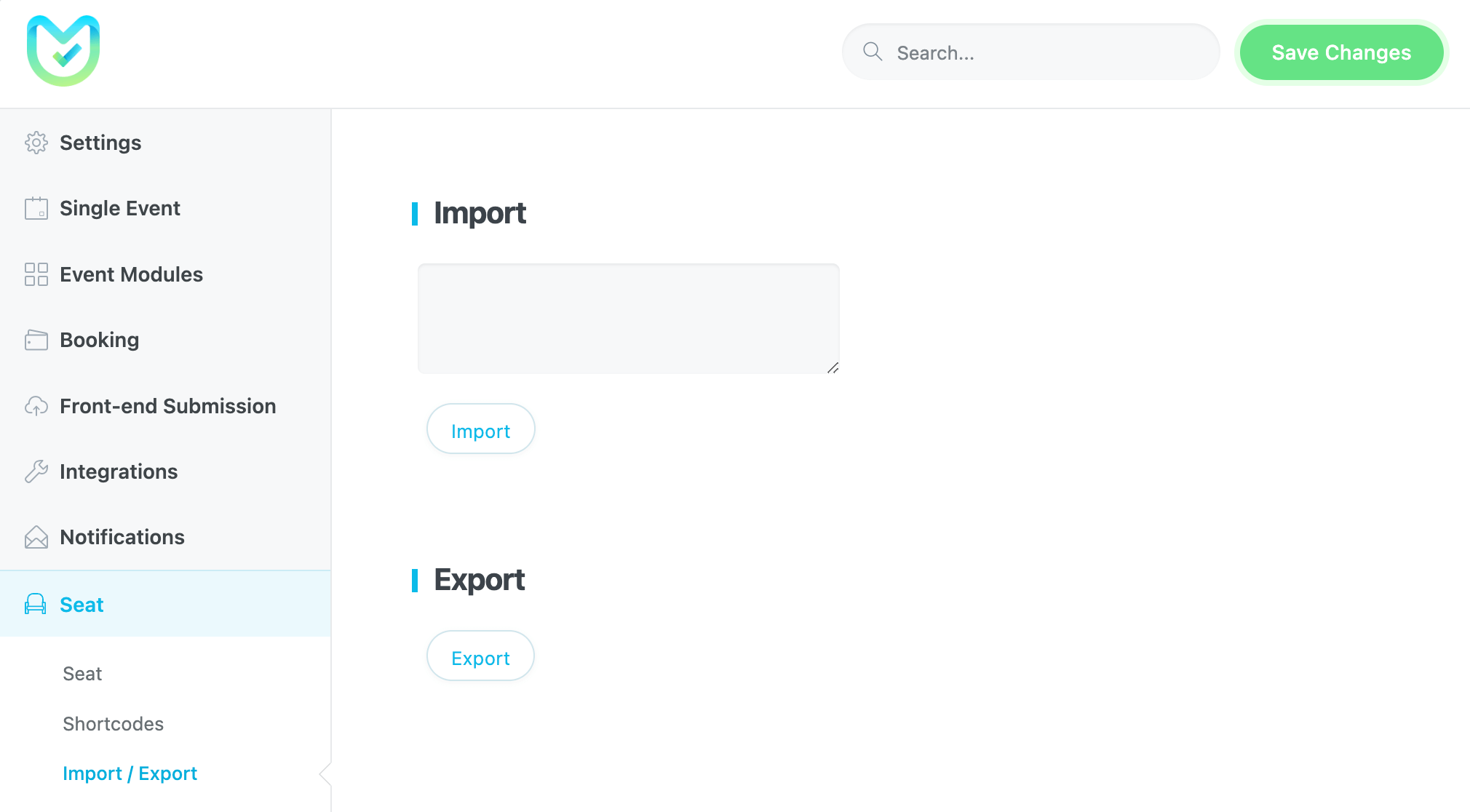Select the Import / Export submenu item
This screenshot has width=1470, height=812.
[130, 773]
